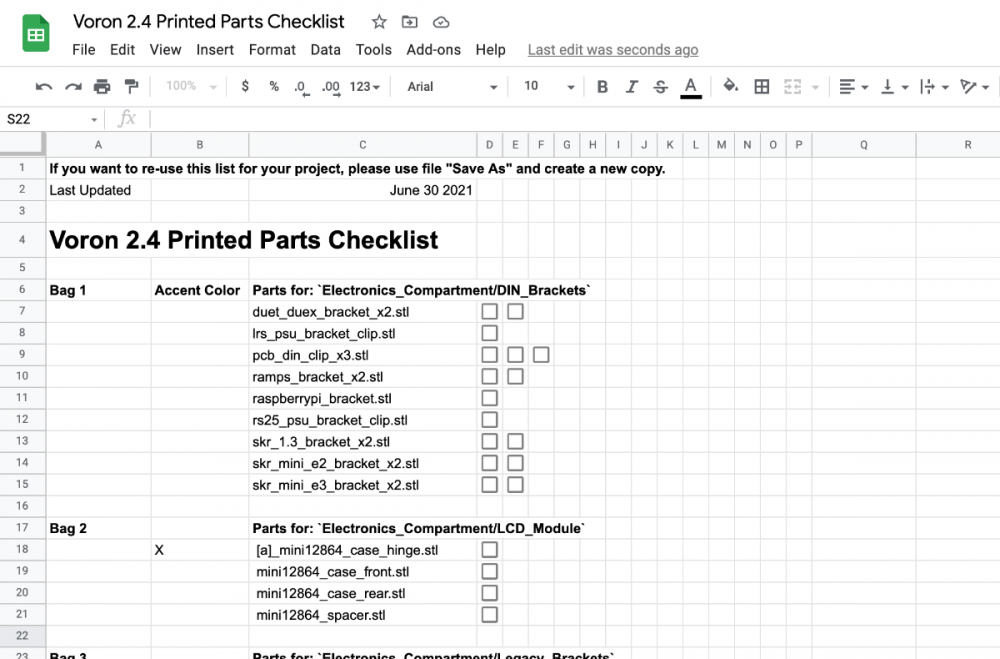This screenshot has width=1000, height=659.
Task: Tick the raspberrypi_bracket.stl checkbox
Action: coord(489,398)
